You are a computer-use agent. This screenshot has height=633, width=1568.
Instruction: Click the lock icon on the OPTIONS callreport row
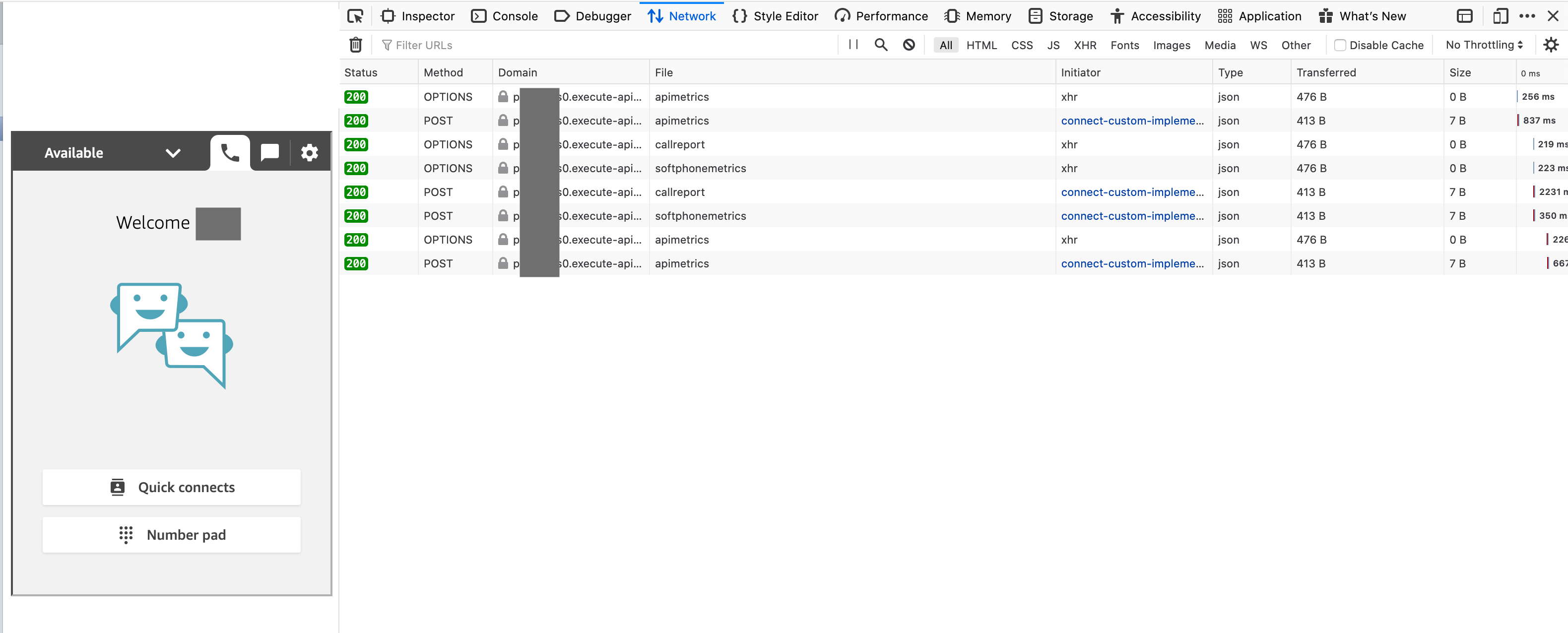pyautogui.click(x=503, y=144)
